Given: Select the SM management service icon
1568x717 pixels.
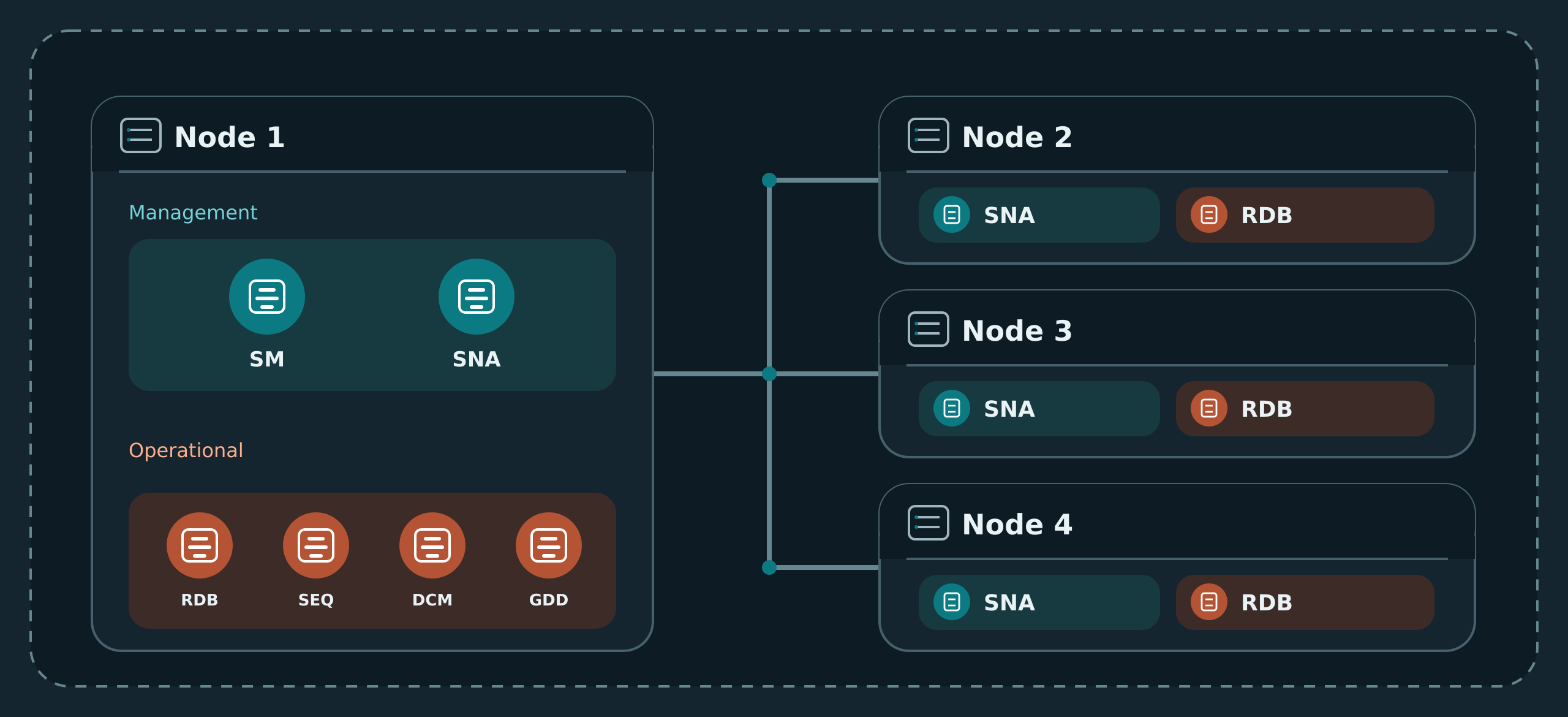Looking at the screenshot, I should pyautogui.click(x=267, y=297).
